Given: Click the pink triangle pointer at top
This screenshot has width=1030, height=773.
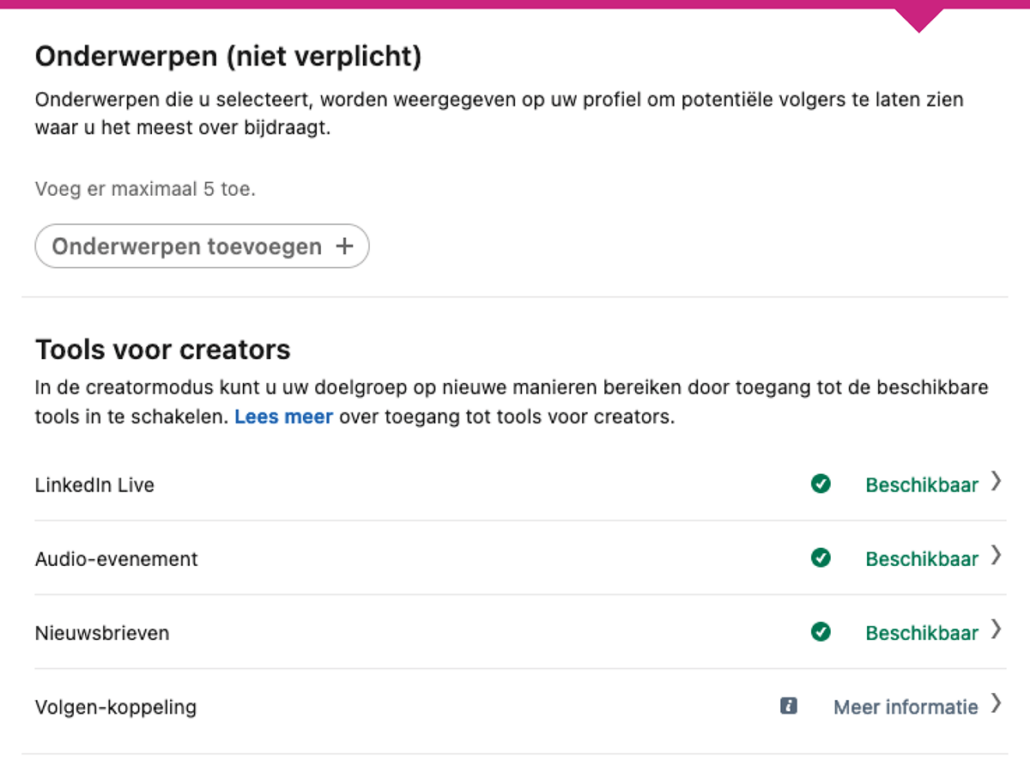Looking at the screenshot, I should (918, 18).
